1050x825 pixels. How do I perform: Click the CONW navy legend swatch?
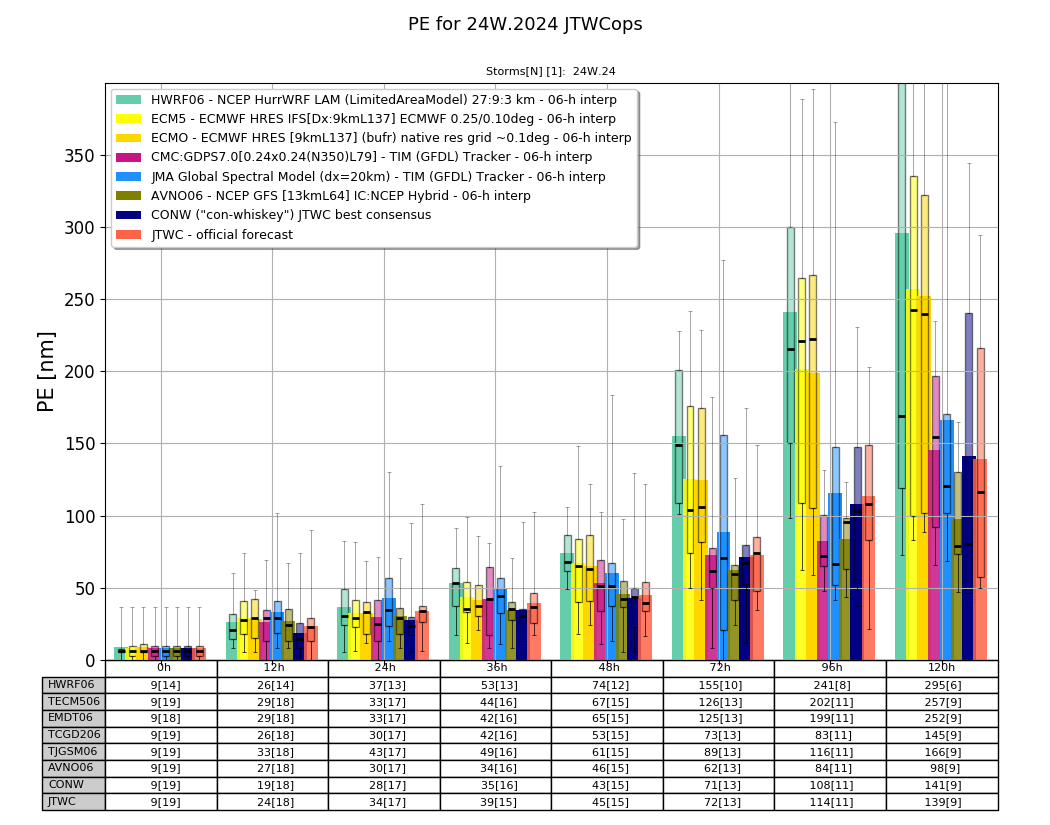click(129, 215)
